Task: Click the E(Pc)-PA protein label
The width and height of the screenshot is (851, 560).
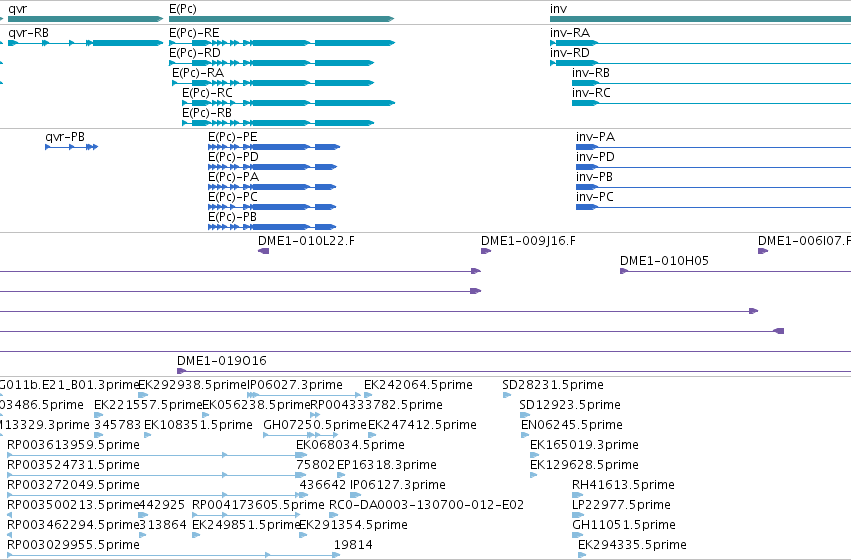Action: [233, 177]
